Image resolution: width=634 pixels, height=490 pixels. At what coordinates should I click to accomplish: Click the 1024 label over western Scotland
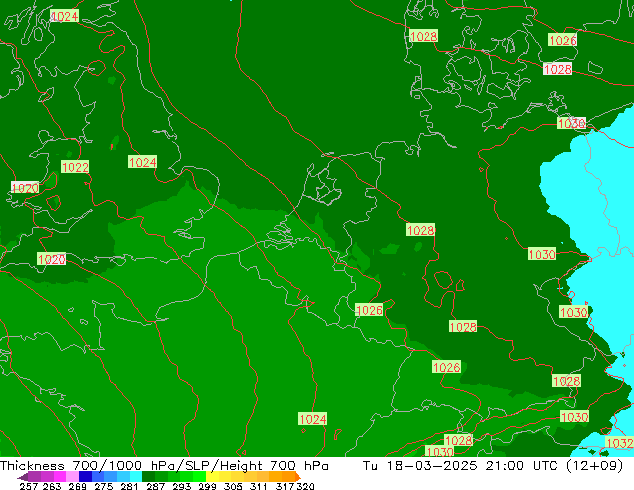(x=64, y=16)
